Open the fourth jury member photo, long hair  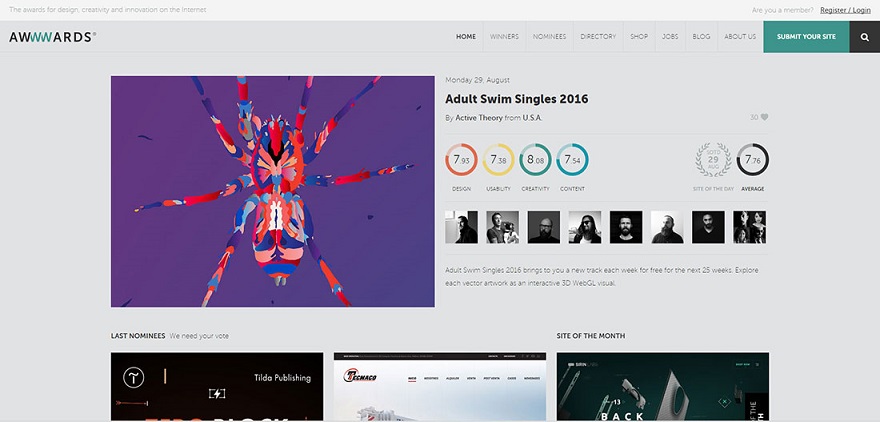tap(585, 227)
